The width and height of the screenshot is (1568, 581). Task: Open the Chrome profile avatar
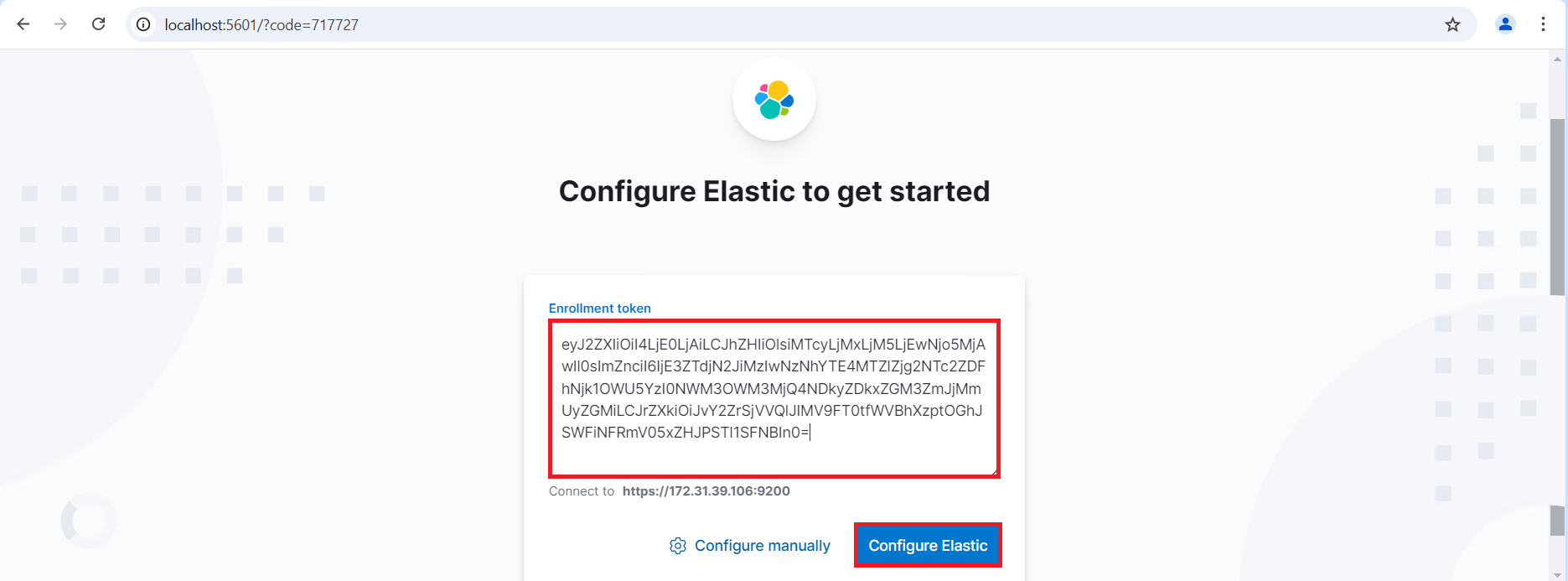click(x=1505, y=24)
